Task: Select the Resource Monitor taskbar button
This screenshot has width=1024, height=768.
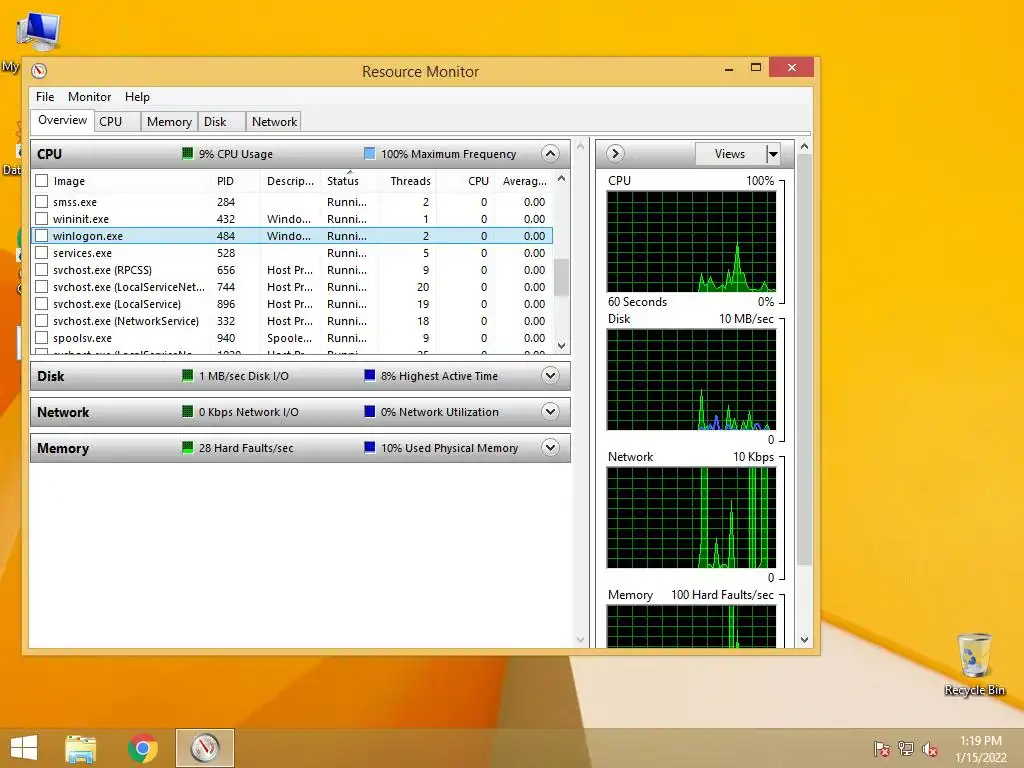Action: 205,748
